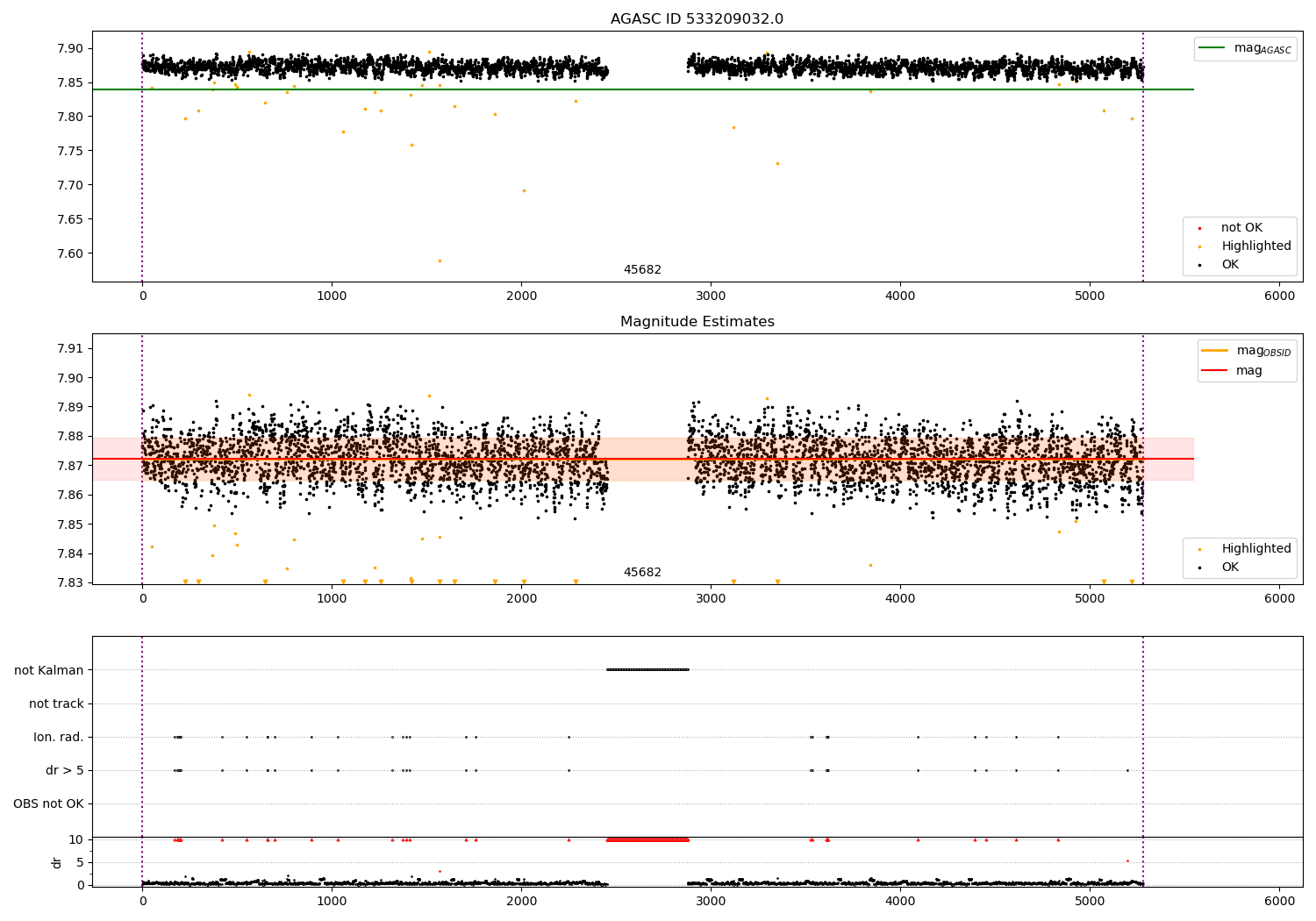Click the 10 y-tick in dr plot
The width and height of the screenshot is (1316, 921).
(76, 839)
